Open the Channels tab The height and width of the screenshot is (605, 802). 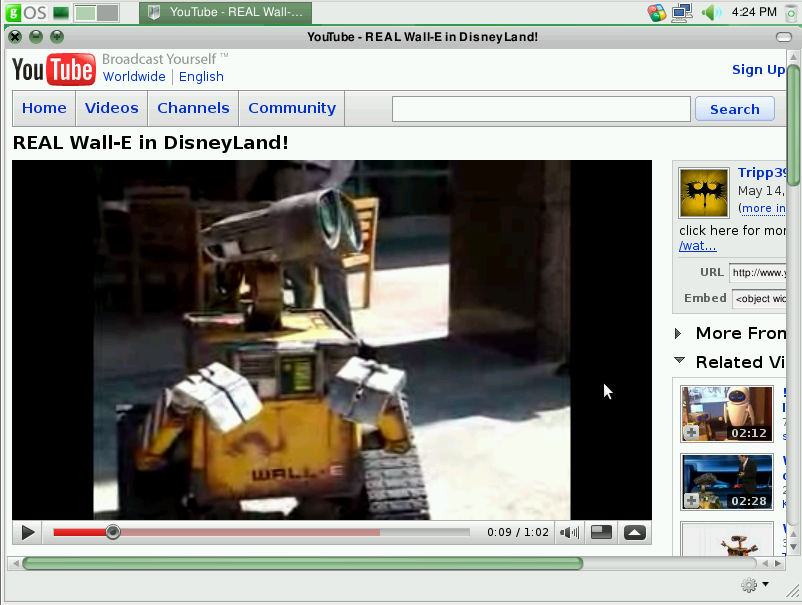(193, 108)
